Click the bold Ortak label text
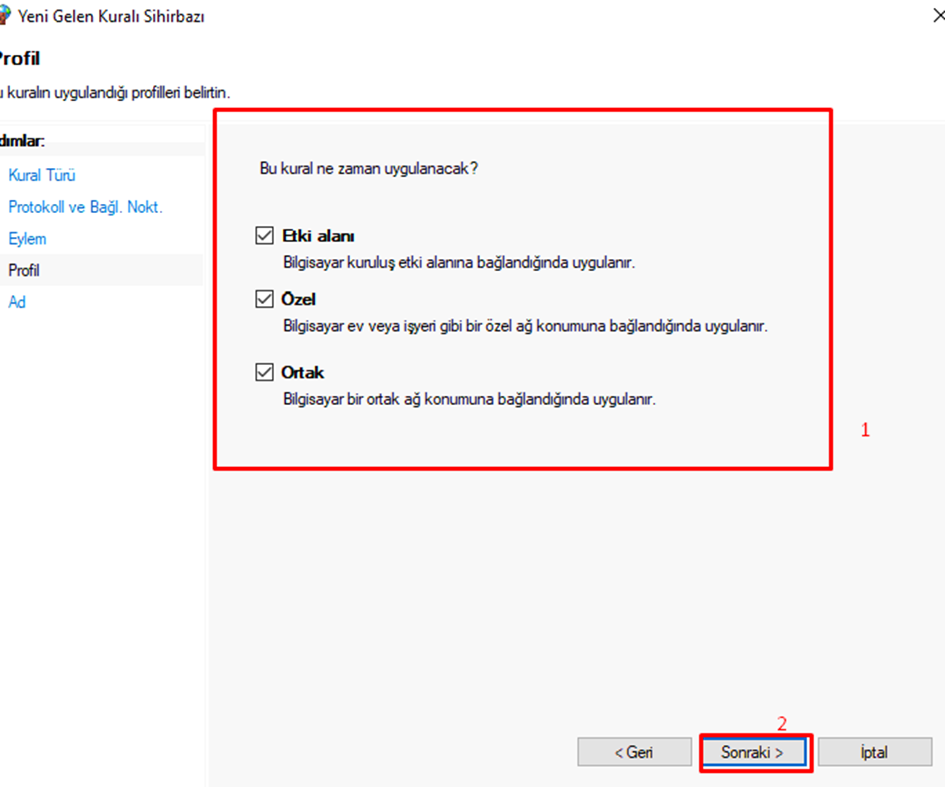 [303, 372]
